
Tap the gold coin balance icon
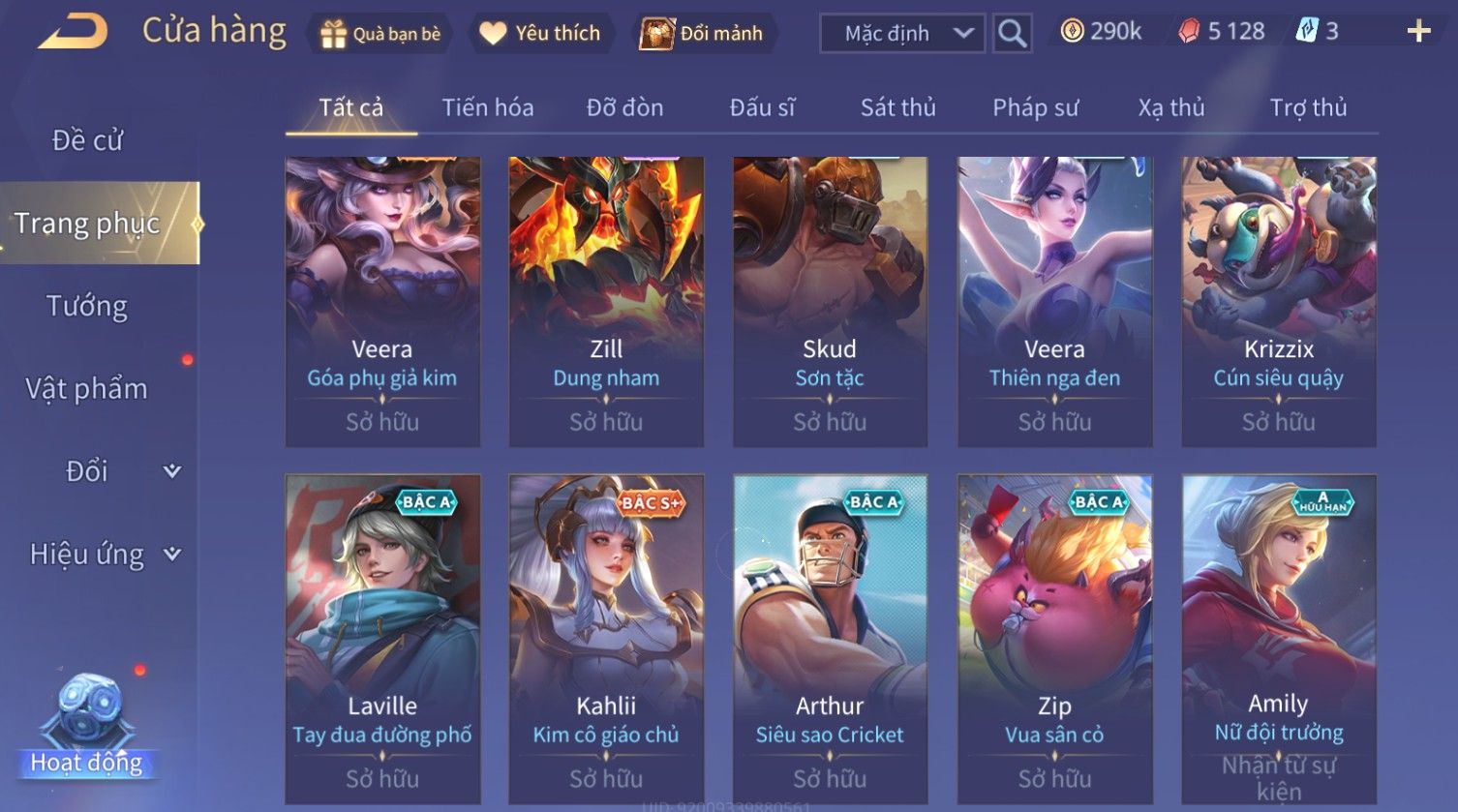[x=1072, y=32]
